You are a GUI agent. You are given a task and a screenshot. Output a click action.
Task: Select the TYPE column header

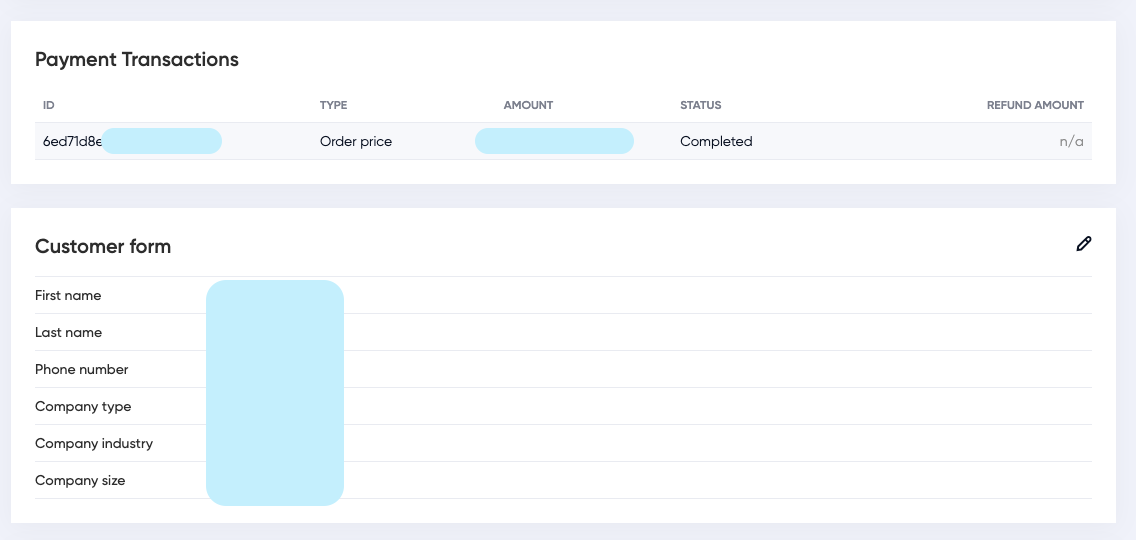333,105
